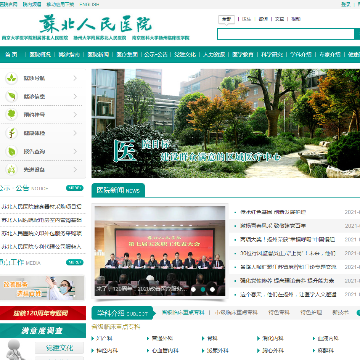Open the teal 满意度调查 survey banner
Viewport: 360px width, 360px height.
tap(43, 331)
